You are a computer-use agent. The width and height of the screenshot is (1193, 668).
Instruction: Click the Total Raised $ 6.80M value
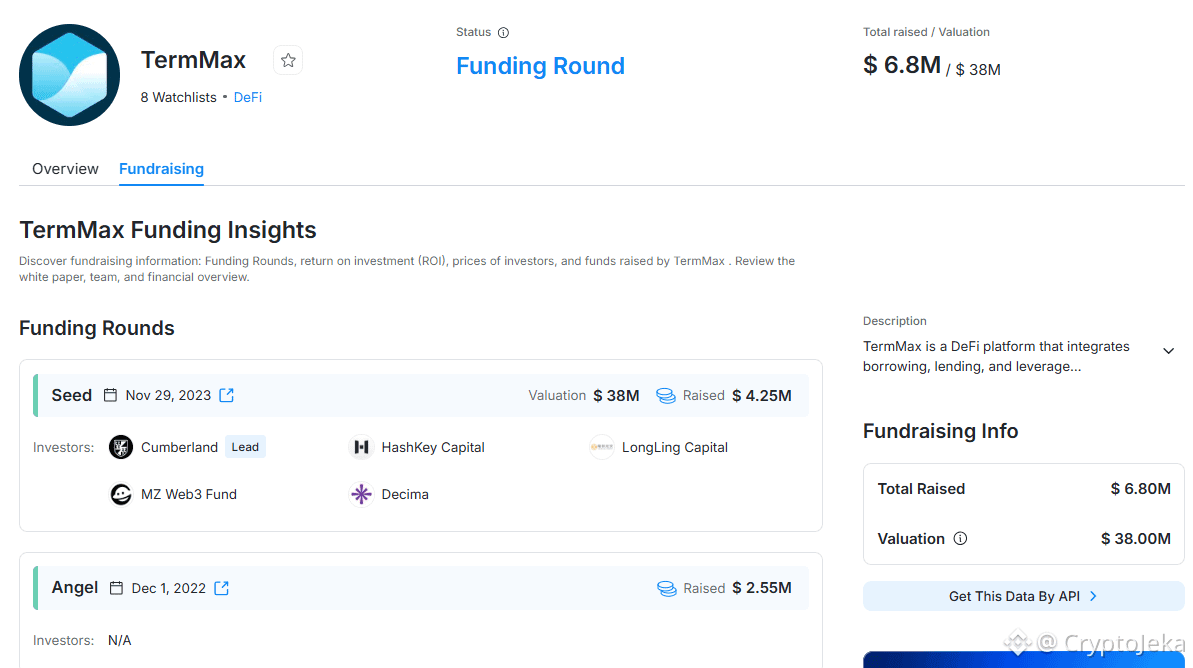click(x=1141, y=489)
